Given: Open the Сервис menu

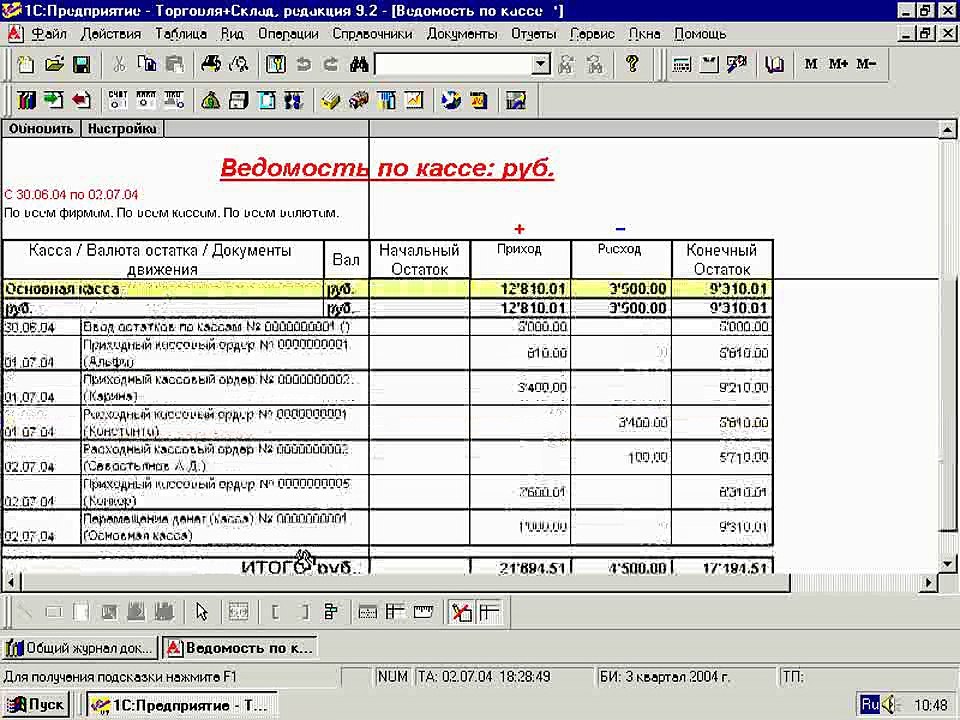Looking at the screenshot, I should tap(592, 34).
